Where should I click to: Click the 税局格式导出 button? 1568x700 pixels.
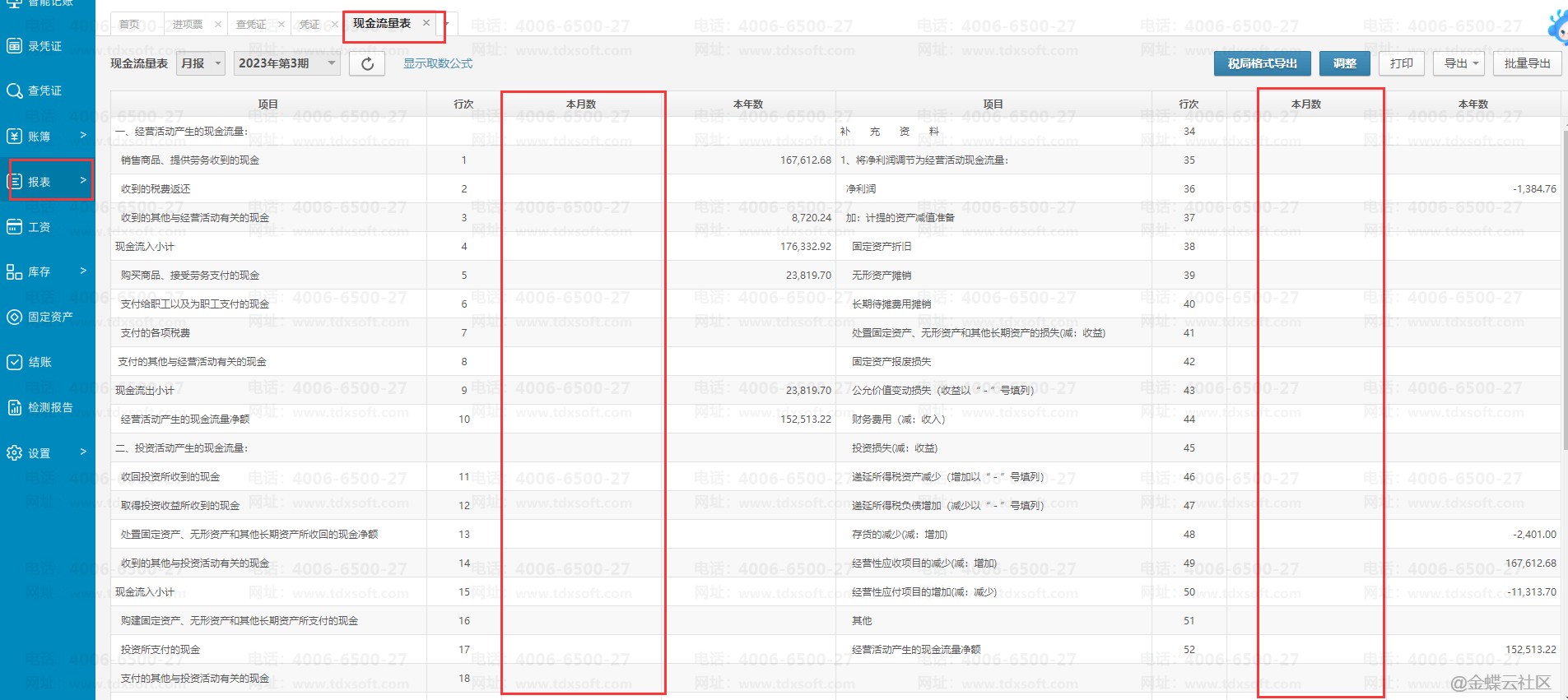tap(1262, 63)
